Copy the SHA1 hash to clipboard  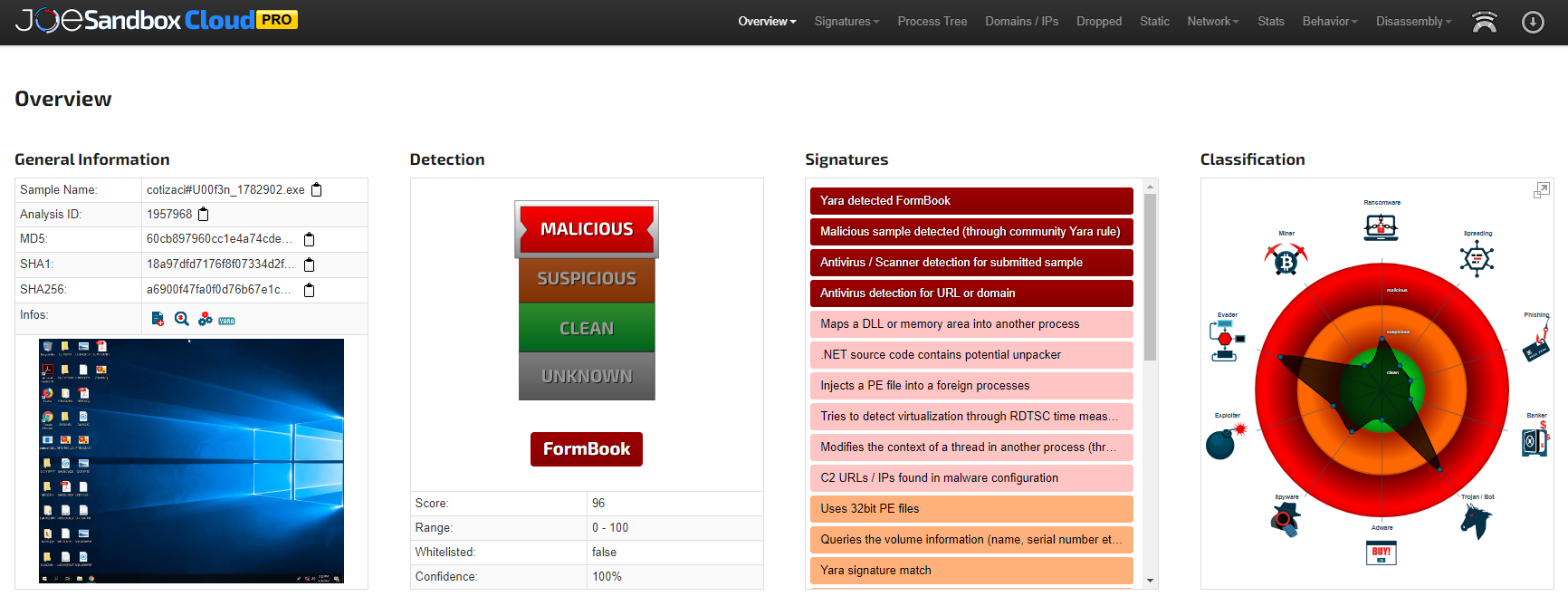[x=310, y=265]
